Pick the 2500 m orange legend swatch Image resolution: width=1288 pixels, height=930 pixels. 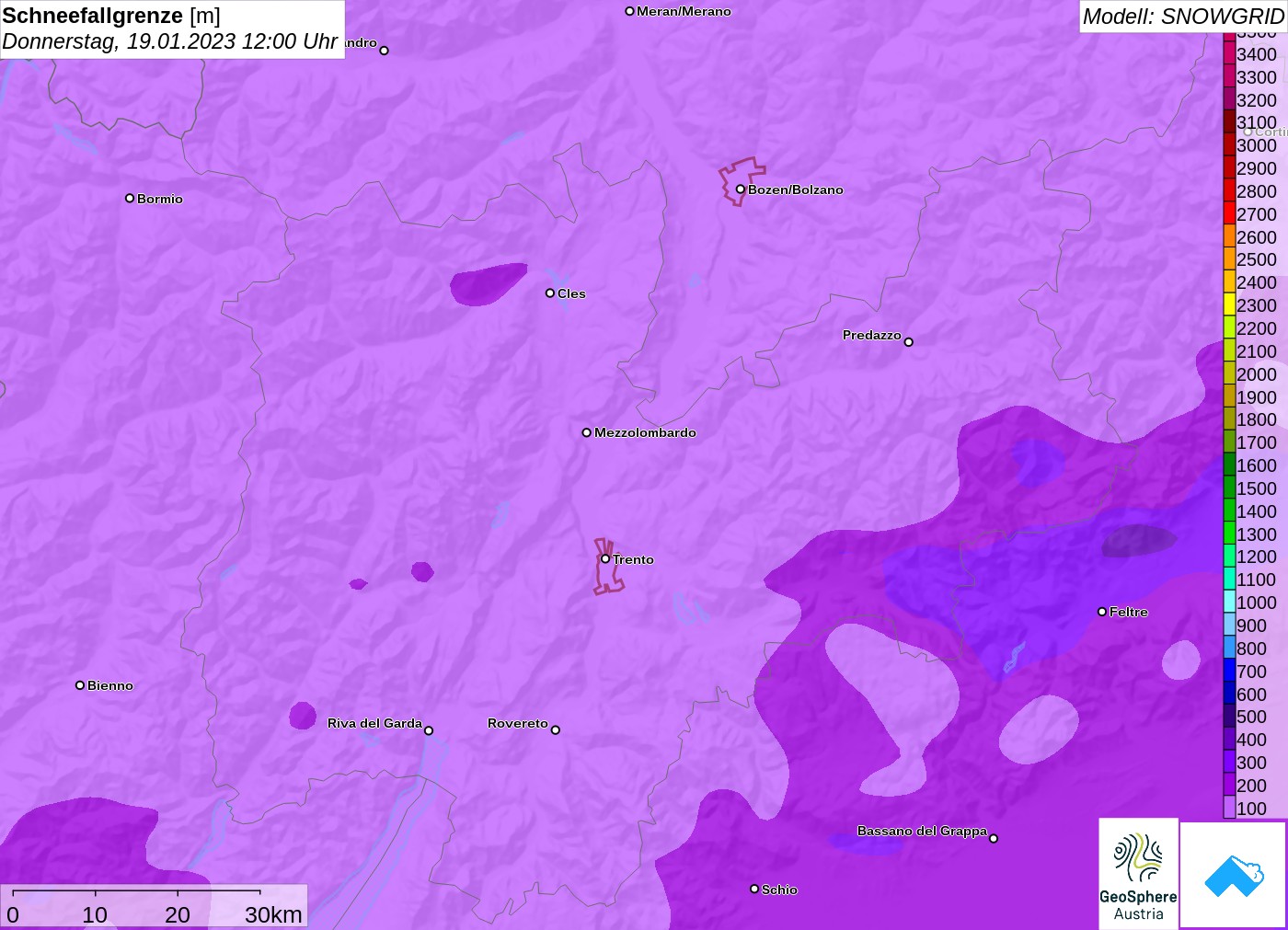click(1229, 259)
